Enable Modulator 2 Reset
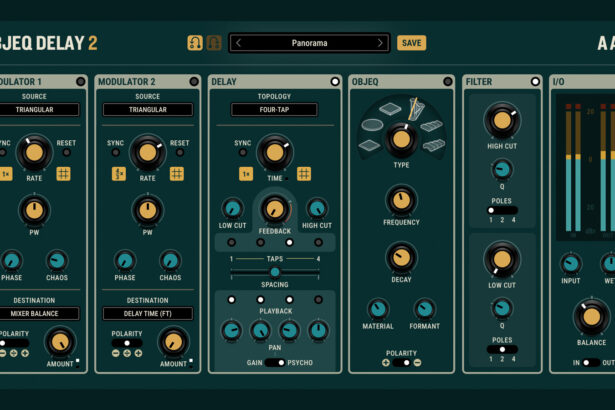 pyautogui.click(x=180, y=152)
